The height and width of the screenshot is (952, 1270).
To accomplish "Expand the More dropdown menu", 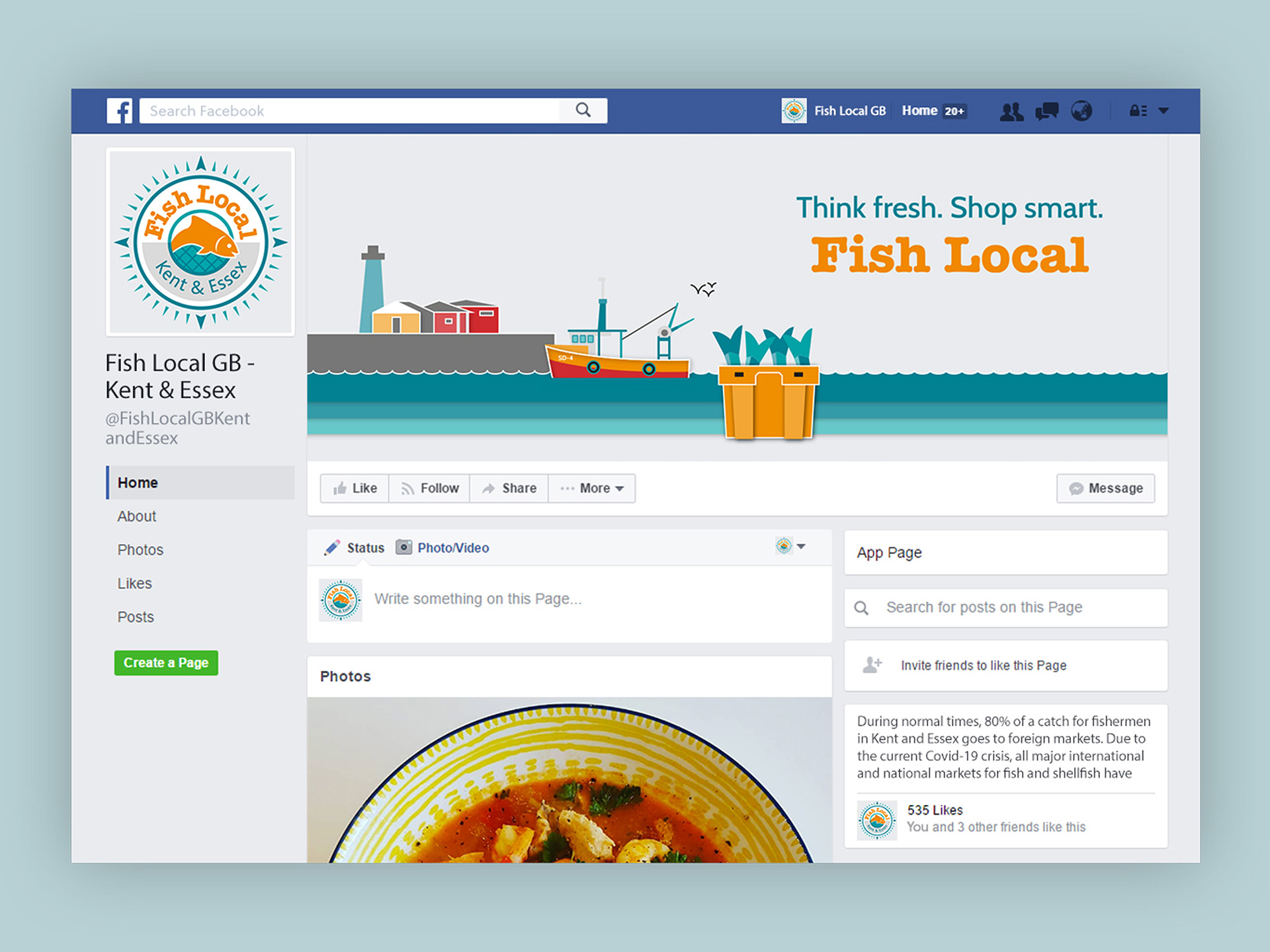I will pyautogui.click(x=592, y=489).
